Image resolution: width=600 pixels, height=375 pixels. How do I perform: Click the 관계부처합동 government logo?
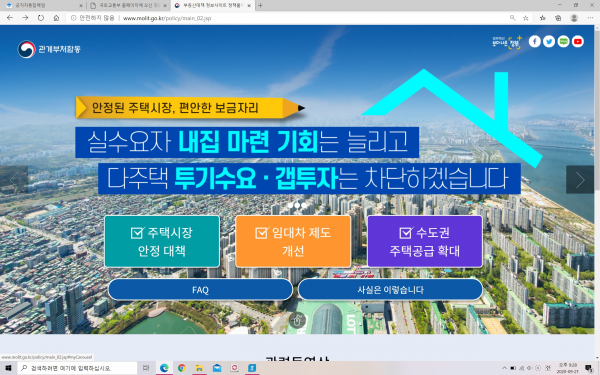(x=49, y=49)
